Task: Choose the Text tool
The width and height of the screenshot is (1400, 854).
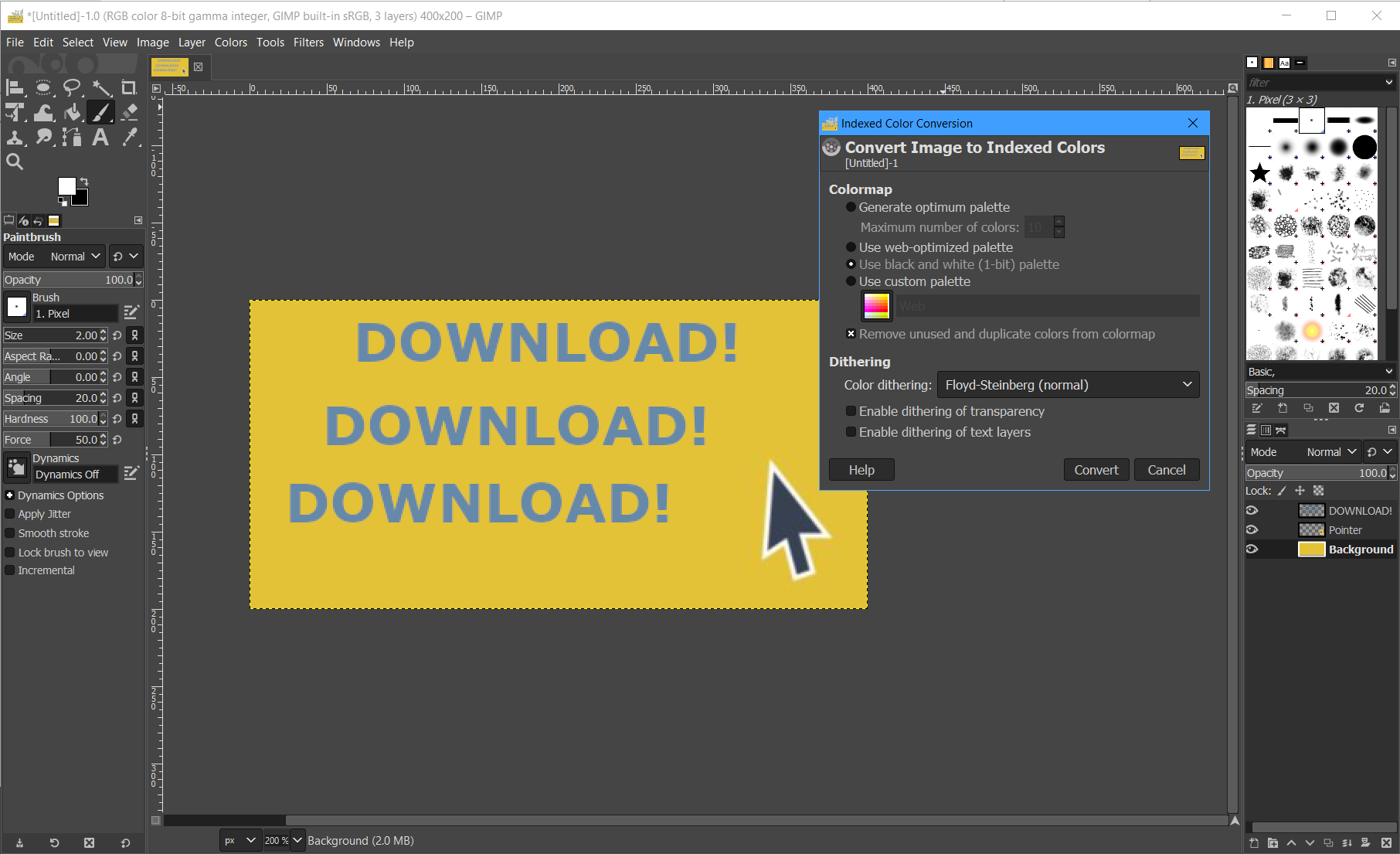Action: click(100, 138)
